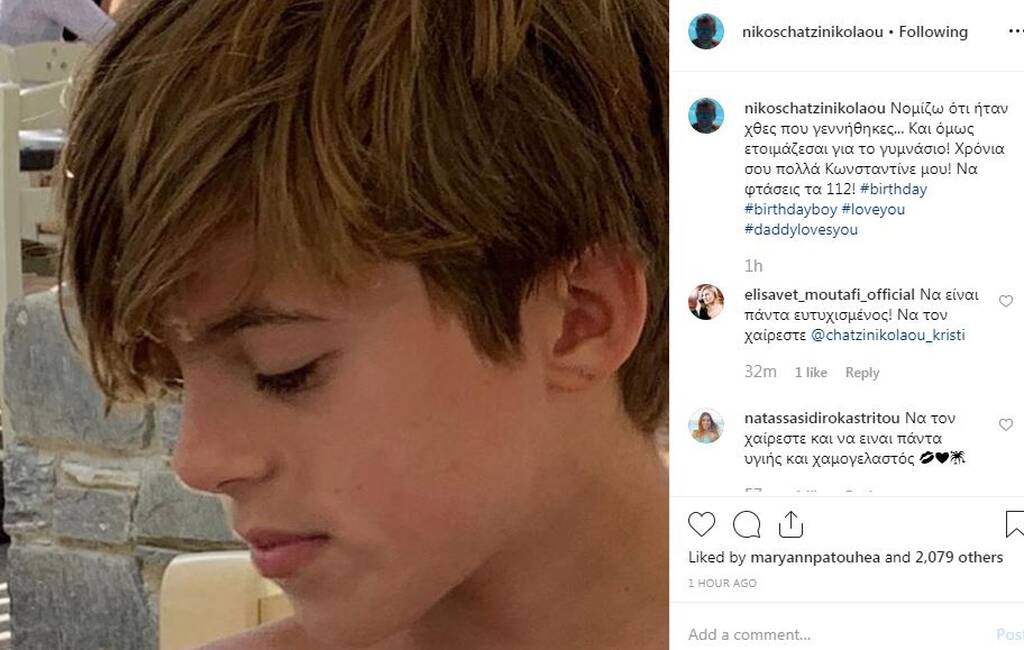Open the #daddylovesyou hashtag
Image resolution: width=1024 pixels, height=650 pixels.
pyautogui.click(x=801, y=230)
